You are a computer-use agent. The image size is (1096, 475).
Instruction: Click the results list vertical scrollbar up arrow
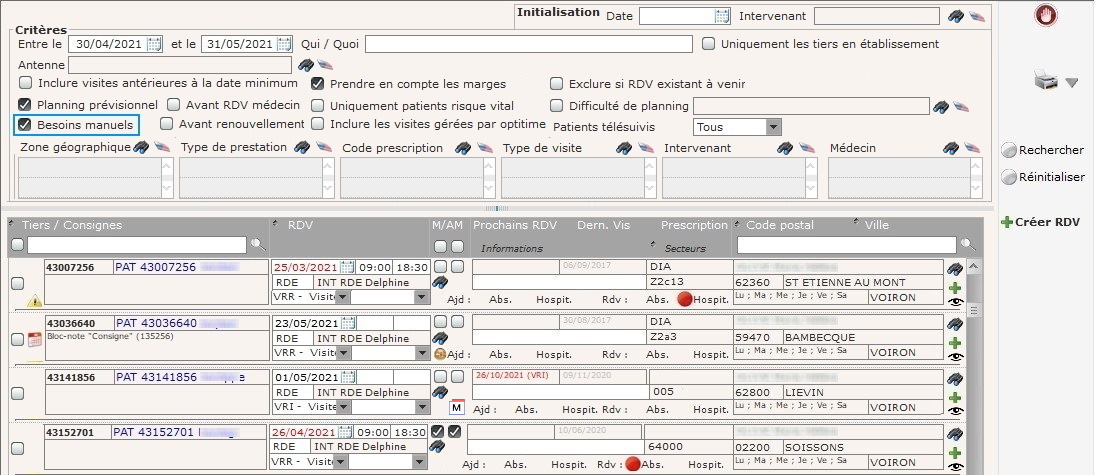point(973,266)
